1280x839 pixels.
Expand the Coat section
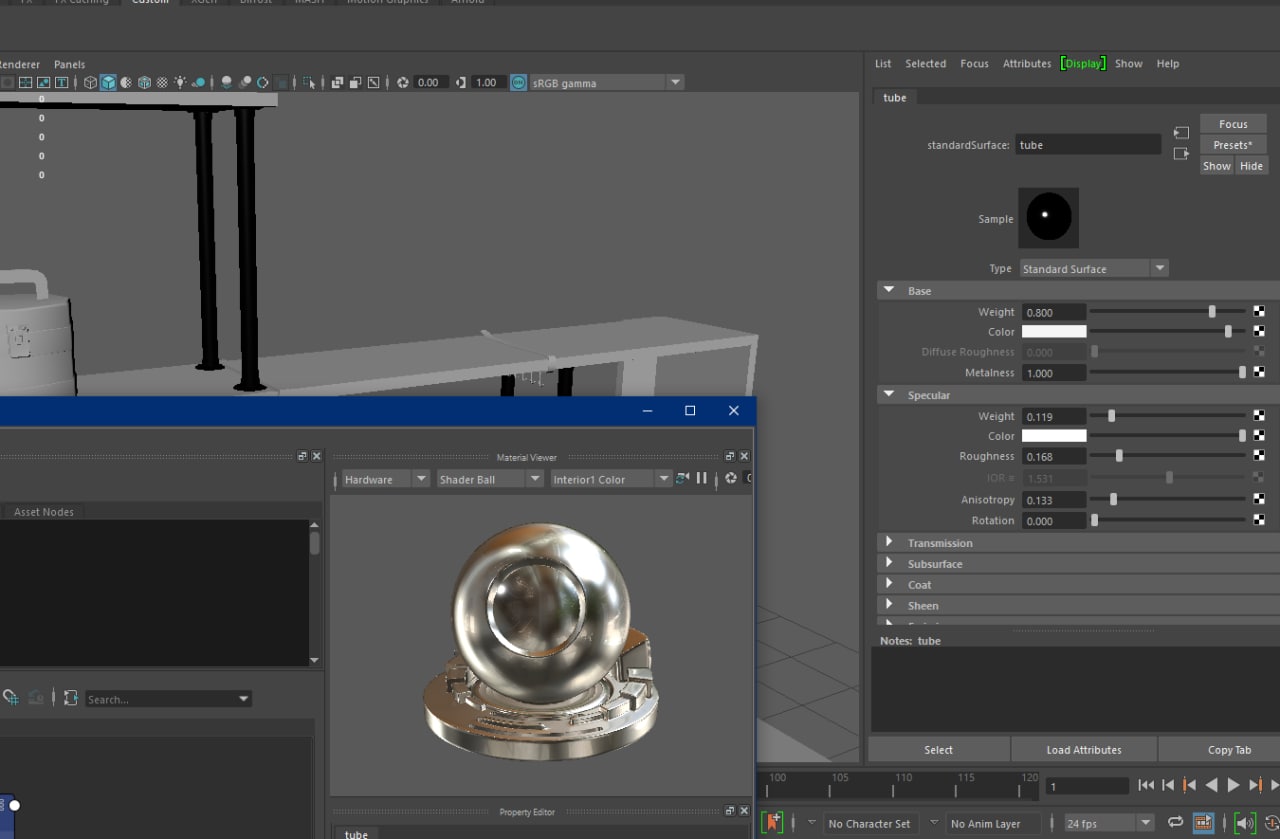pos(889,584)
